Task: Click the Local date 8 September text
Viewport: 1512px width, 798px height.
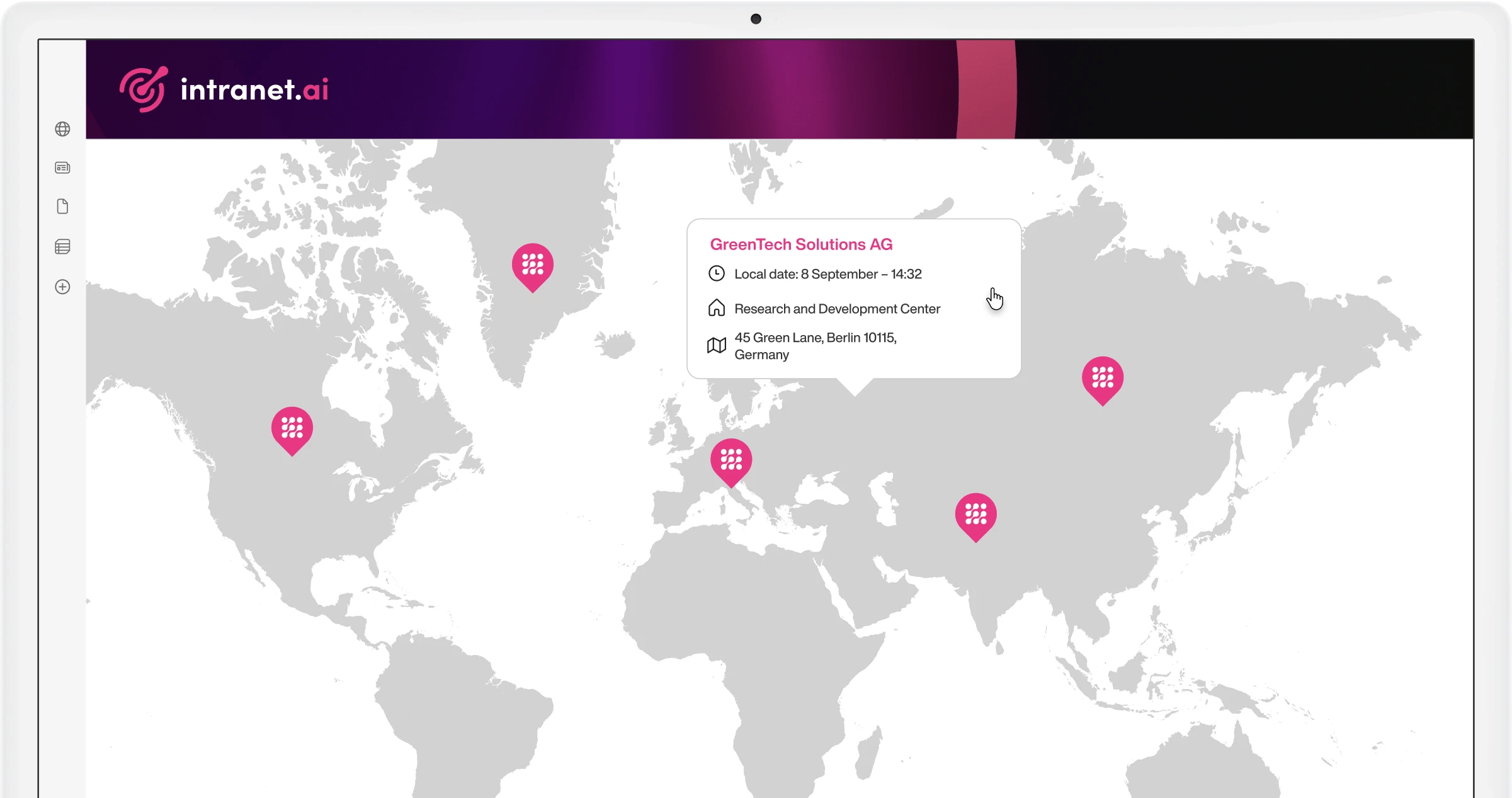Action: tap(827, 274)
